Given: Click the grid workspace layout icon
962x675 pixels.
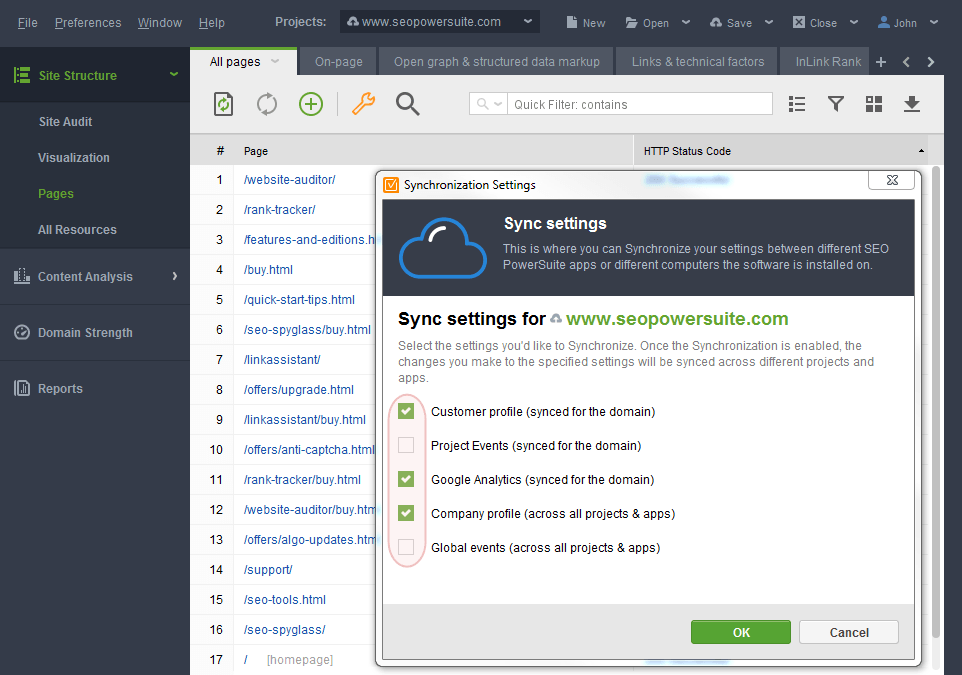Looking at the screenshot, I should tap(874, 104).
